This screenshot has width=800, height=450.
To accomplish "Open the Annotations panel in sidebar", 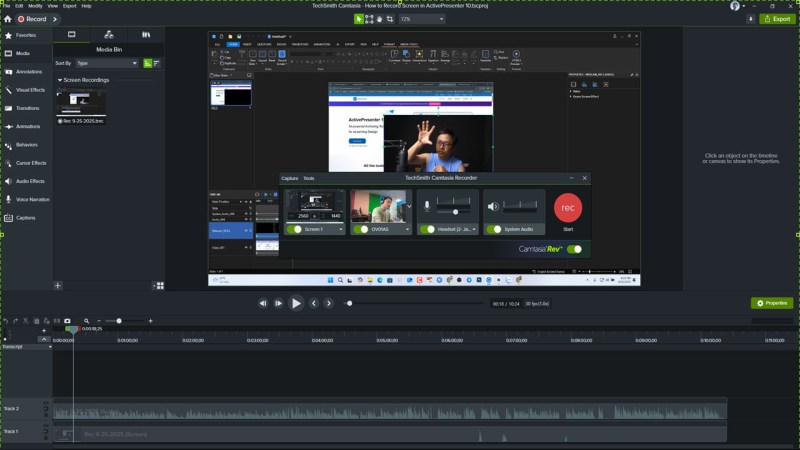I will tap(28, 71).
